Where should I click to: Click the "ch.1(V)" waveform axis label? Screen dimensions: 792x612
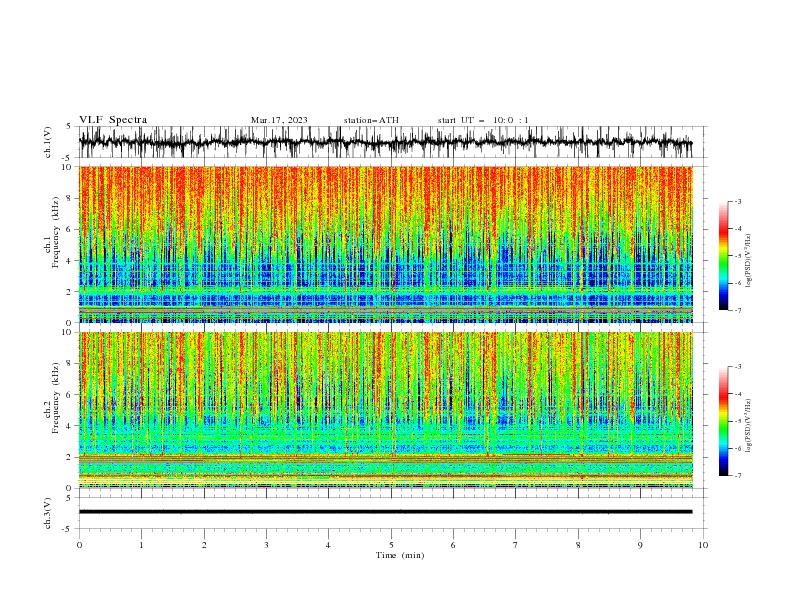[48, 142]
